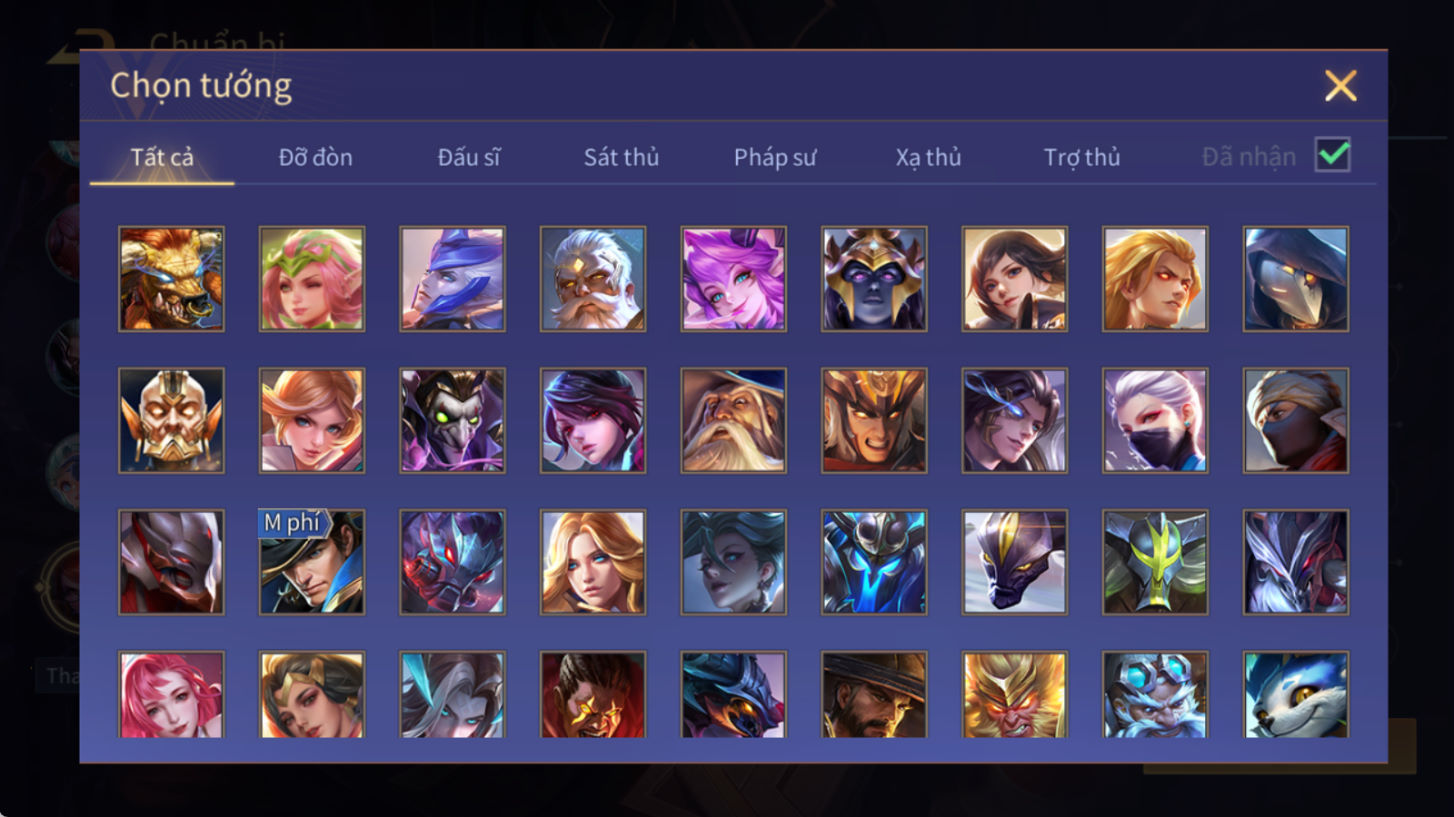Switch to the "Đỡ đòn" tab
Image resolution: width=1454 pixels, height=817 pixels.
pos(316,157)
